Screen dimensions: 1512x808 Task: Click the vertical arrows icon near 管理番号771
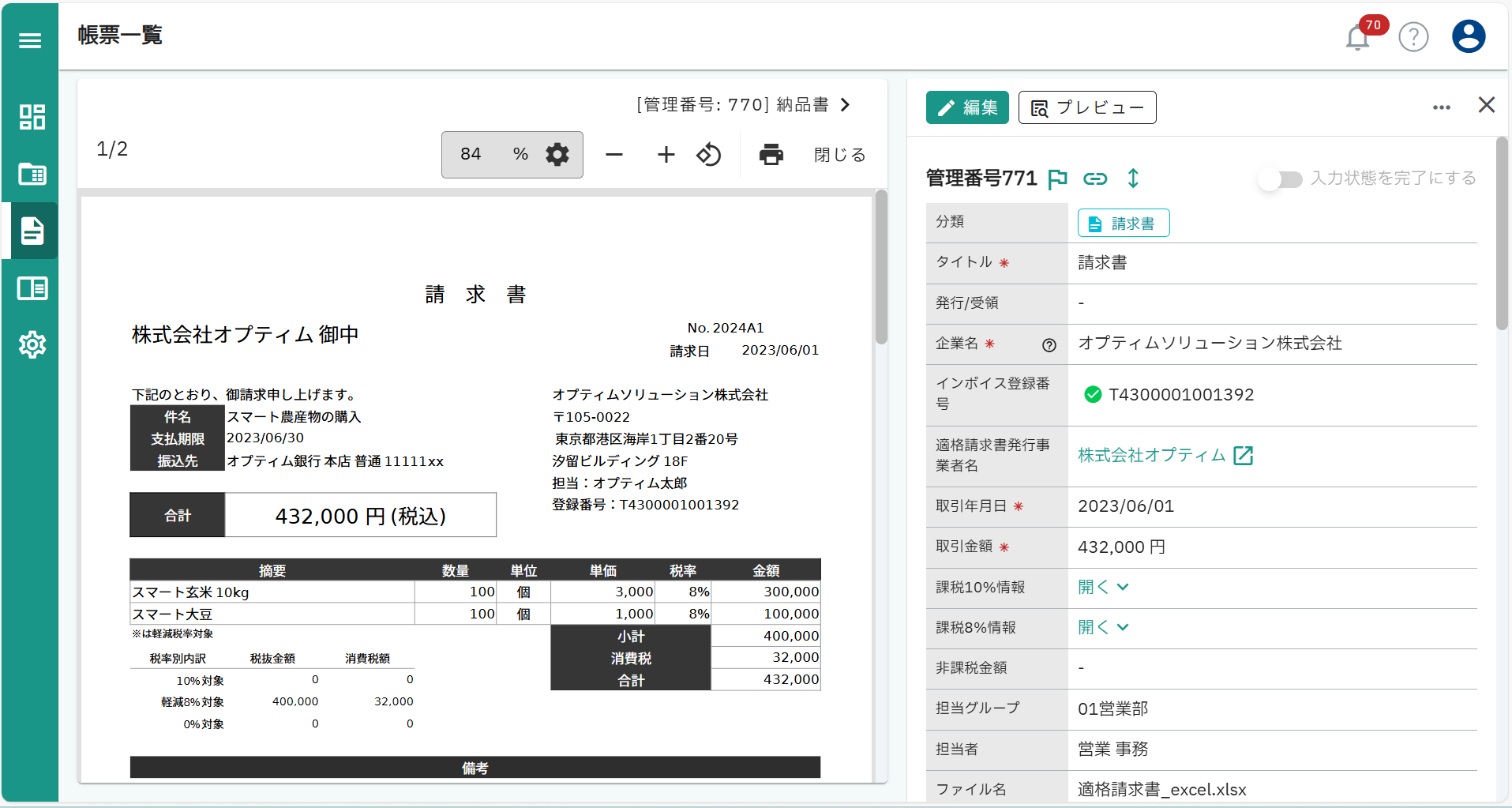(x=1134, y=179)
